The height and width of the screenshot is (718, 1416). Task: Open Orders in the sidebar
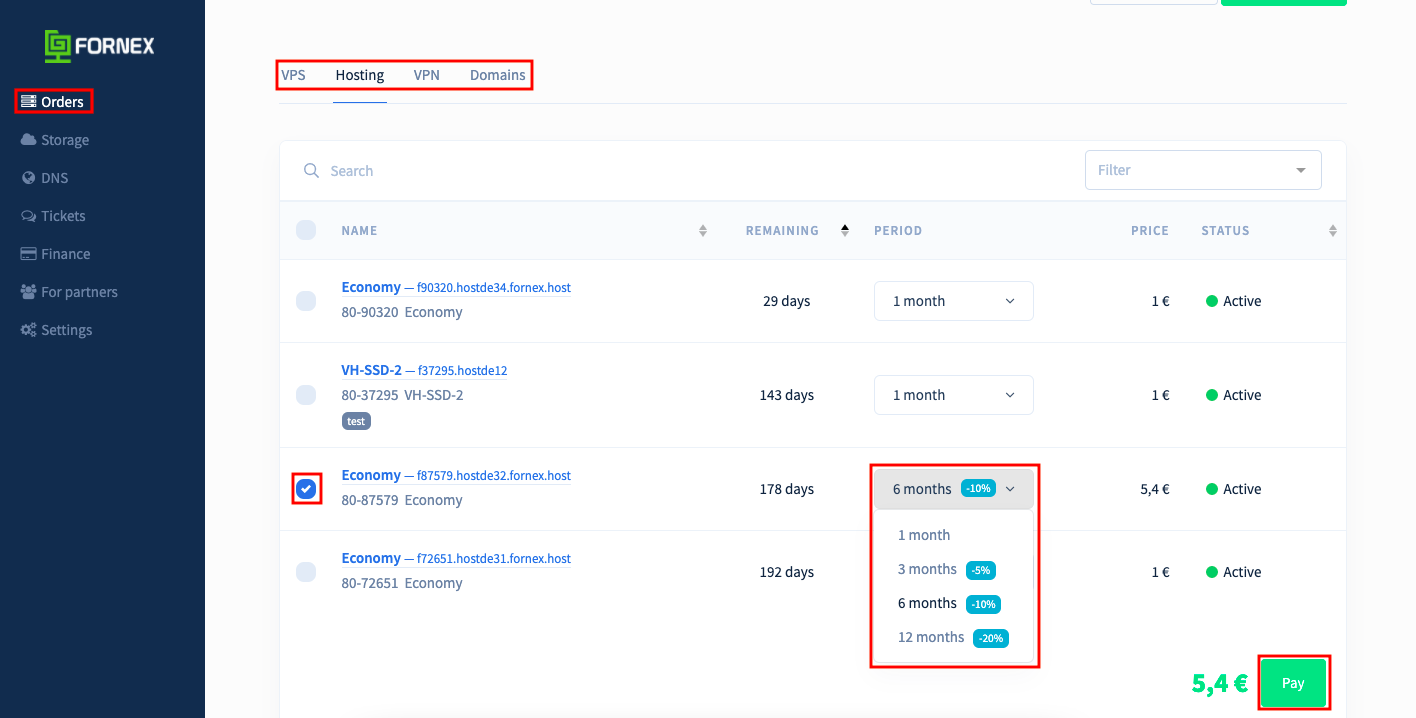click(x=52, y=102)
